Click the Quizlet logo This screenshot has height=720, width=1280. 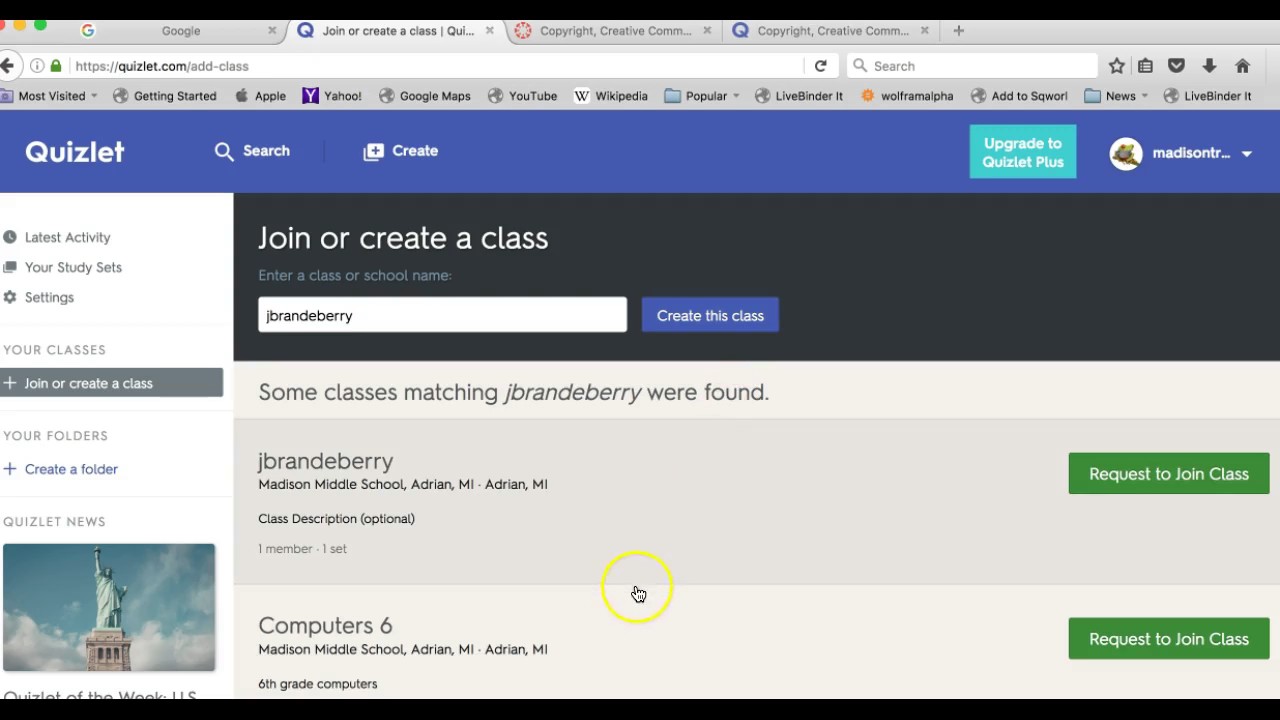75,152
